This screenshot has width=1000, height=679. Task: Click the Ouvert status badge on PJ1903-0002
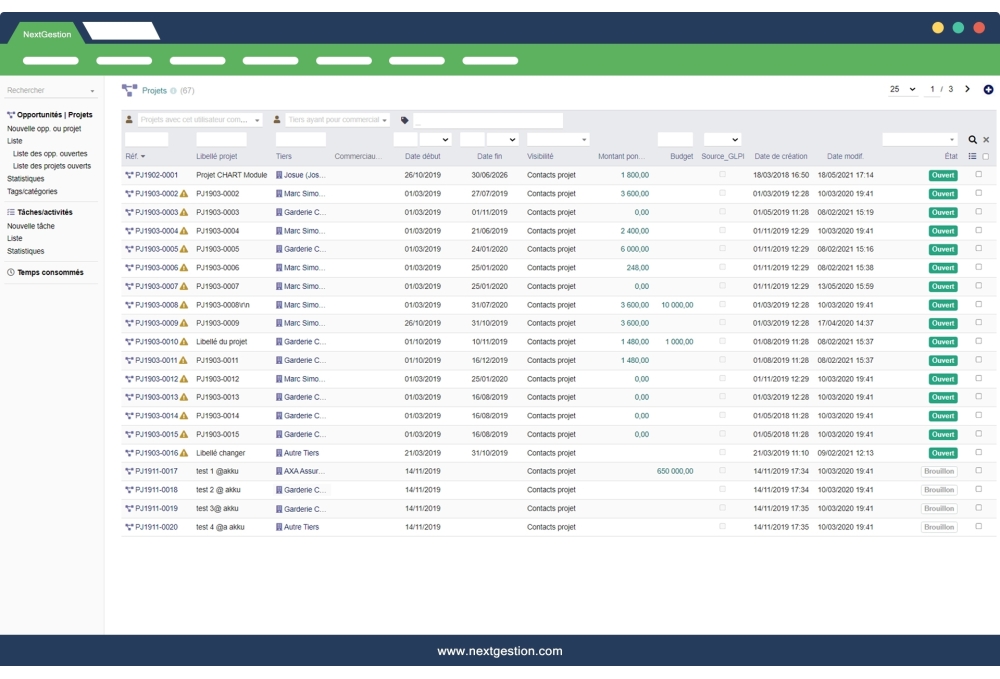[939, 193]
